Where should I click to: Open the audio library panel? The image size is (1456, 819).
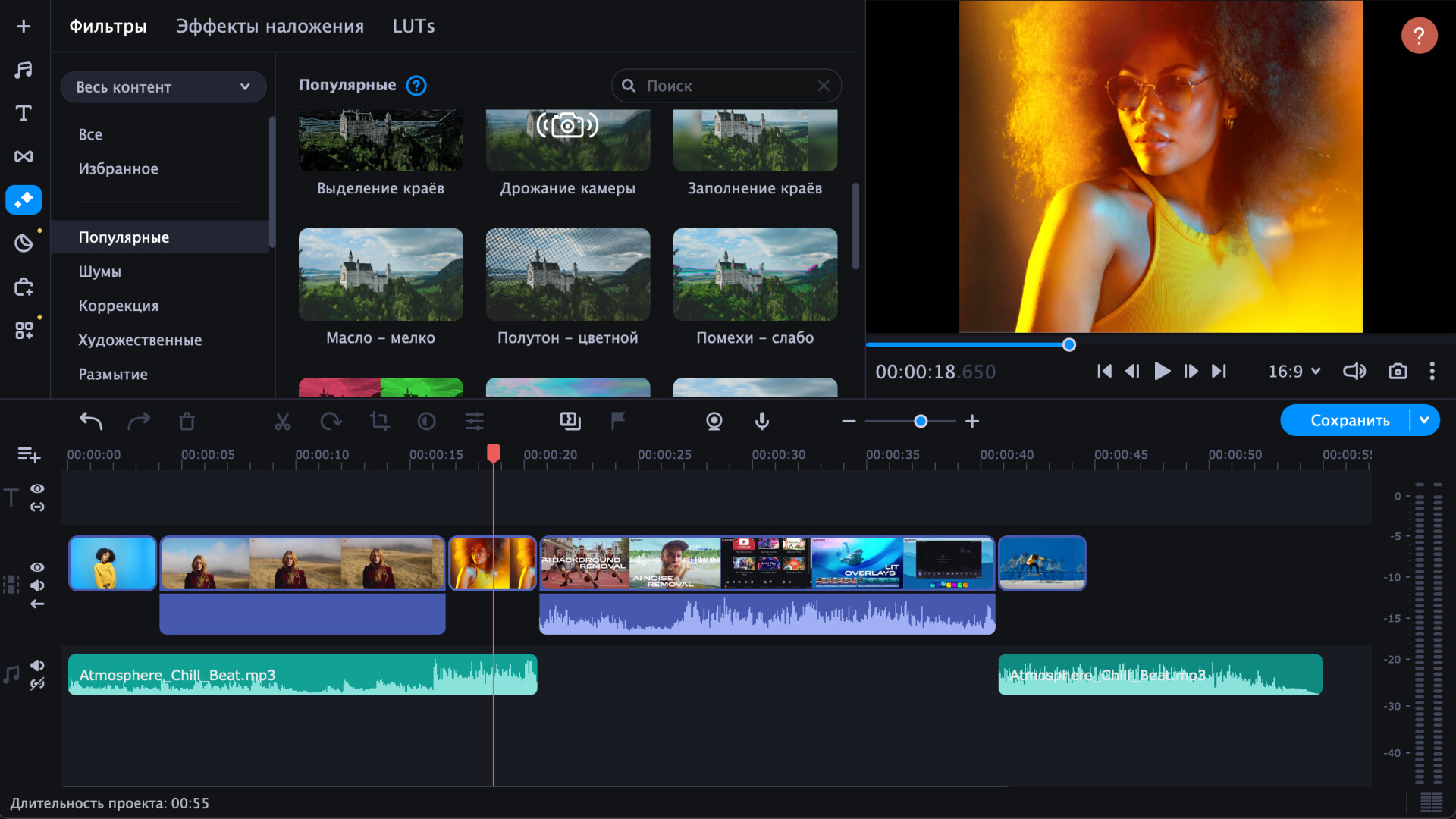click(x=23, y=70)
